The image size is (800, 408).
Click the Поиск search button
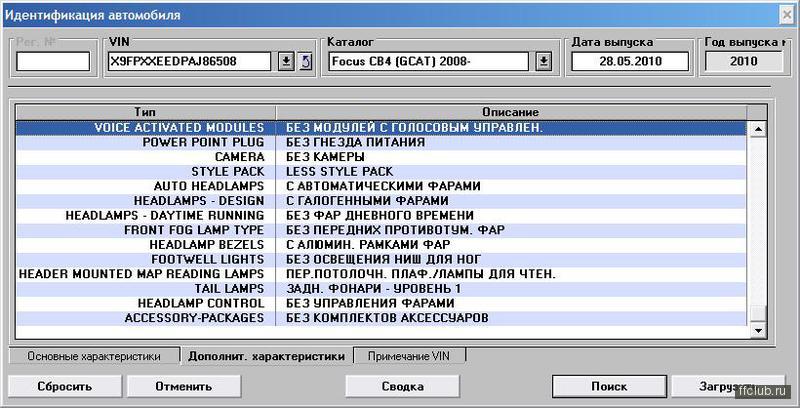click(609, 387)
